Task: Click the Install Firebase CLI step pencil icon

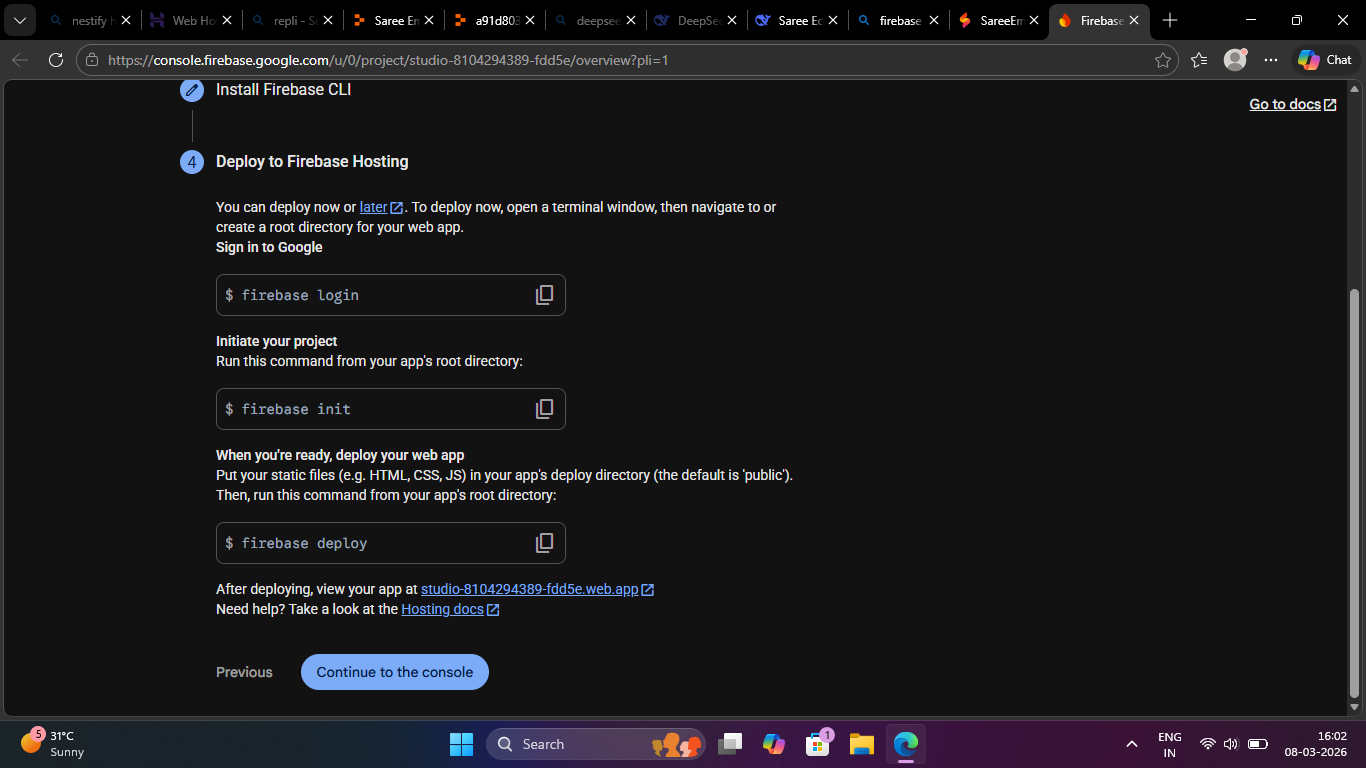Action: 192,90
